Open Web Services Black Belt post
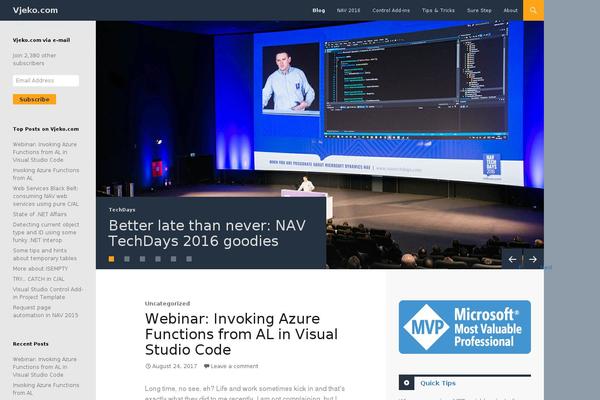The image size is (600, 400). pos(46,196)
